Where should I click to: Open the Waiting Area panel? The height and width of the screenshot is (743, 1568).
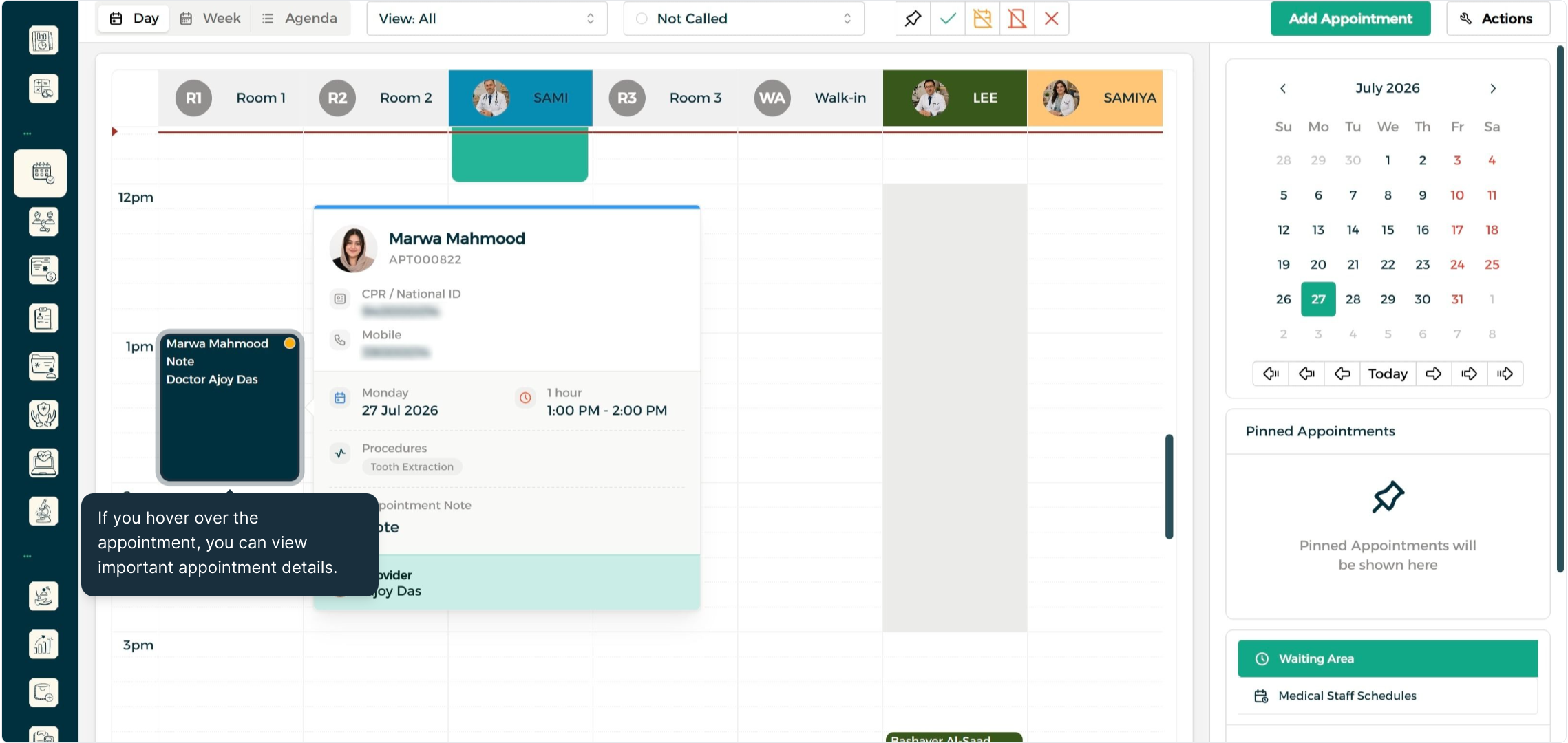pyautogui.click(x=1388, y=658)
